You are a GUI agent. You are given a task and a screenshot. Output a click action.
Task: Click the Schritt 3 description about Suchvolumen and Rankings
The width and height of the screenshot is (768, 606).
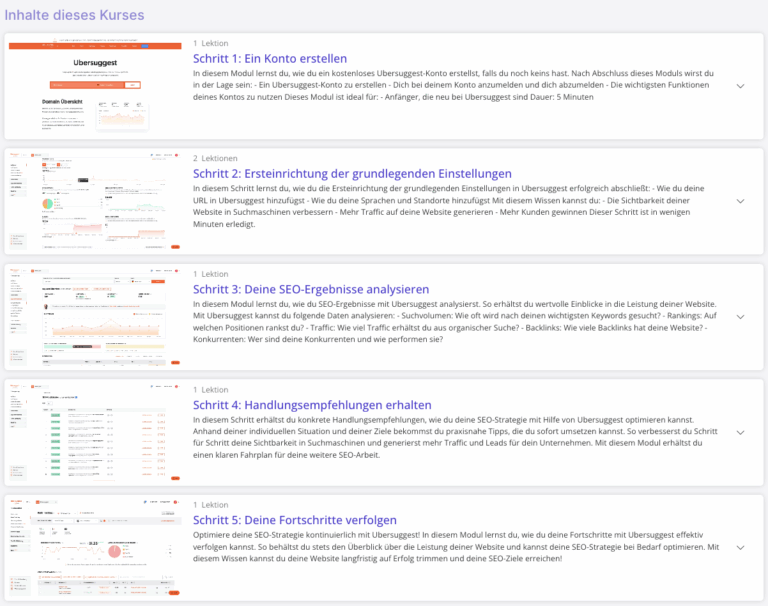(x=455, y=322)
